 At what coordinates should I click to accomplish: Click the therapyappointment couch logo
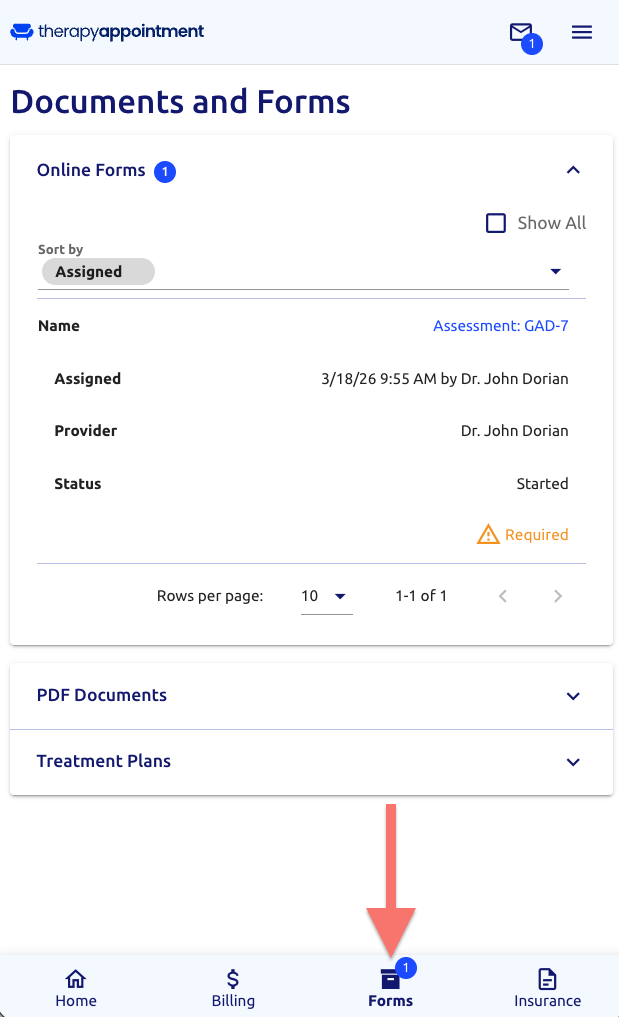coord(22,31)
